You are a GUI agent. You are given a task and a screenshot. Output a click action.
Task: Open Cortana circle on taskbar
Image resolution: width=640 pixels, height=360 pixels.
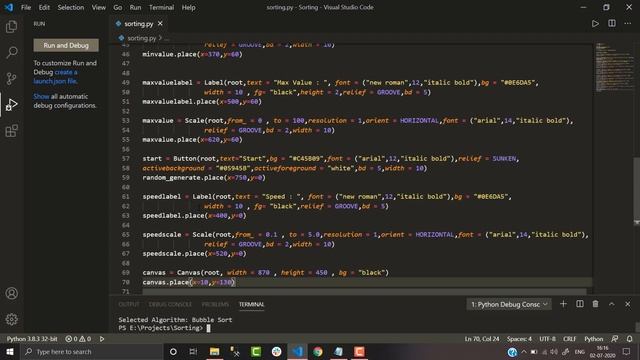coord(173,352)
